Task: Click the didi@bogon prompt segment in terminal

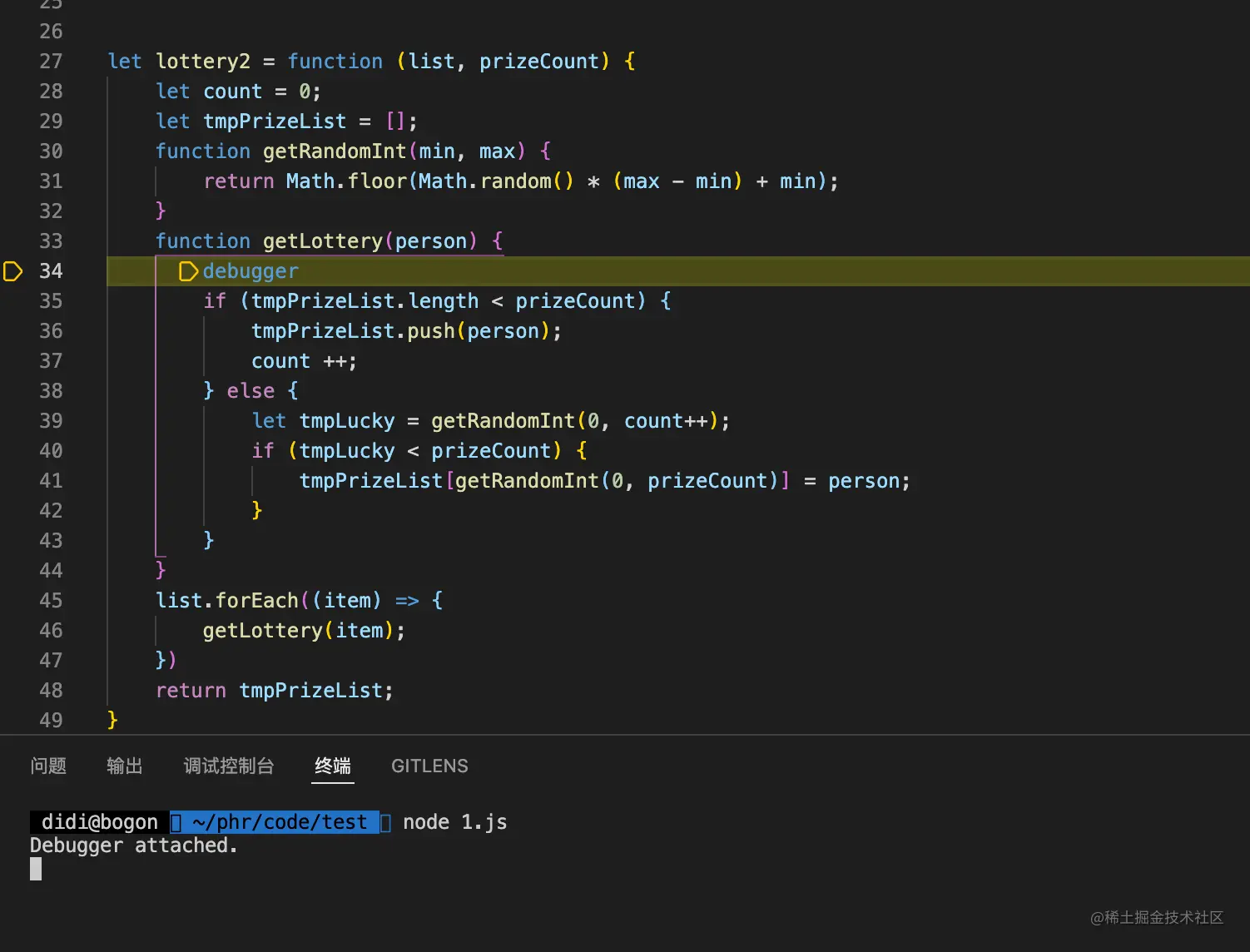Action: click(x=100, y=822)
